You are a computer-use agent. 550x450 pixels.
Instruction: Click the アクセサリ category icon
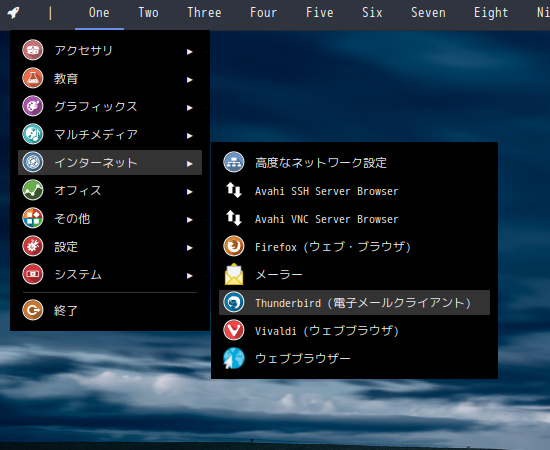point(33,50)
